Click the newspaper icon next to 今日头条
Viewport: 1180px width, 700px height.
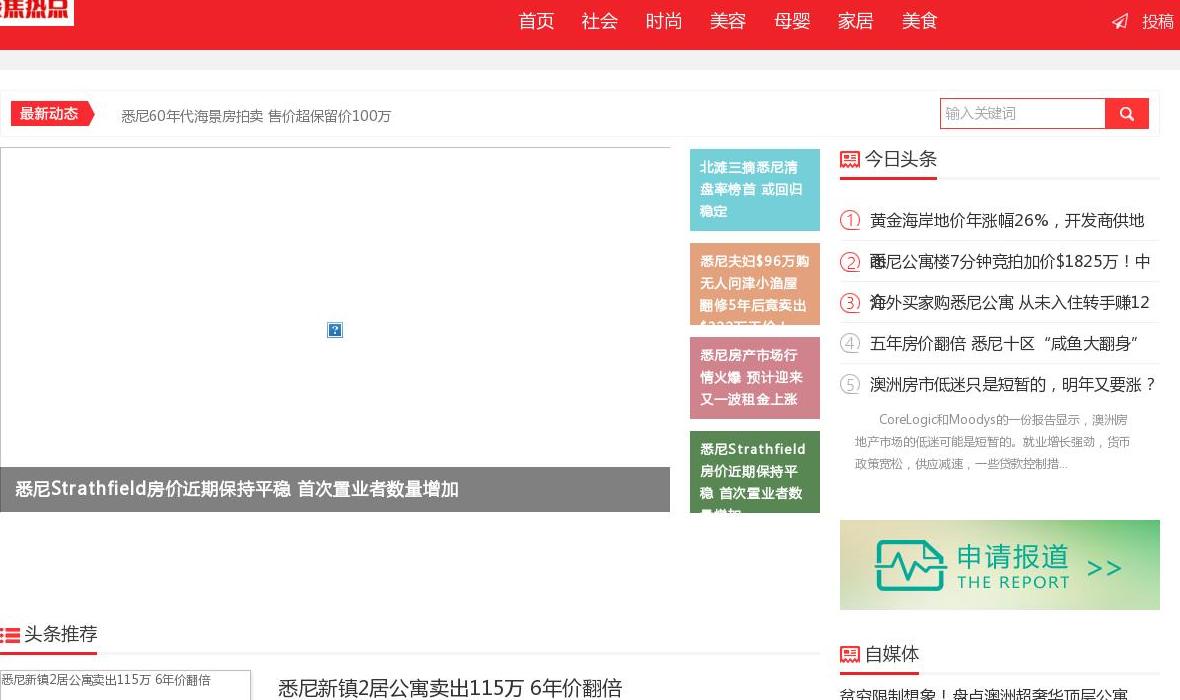click(850, 160)
